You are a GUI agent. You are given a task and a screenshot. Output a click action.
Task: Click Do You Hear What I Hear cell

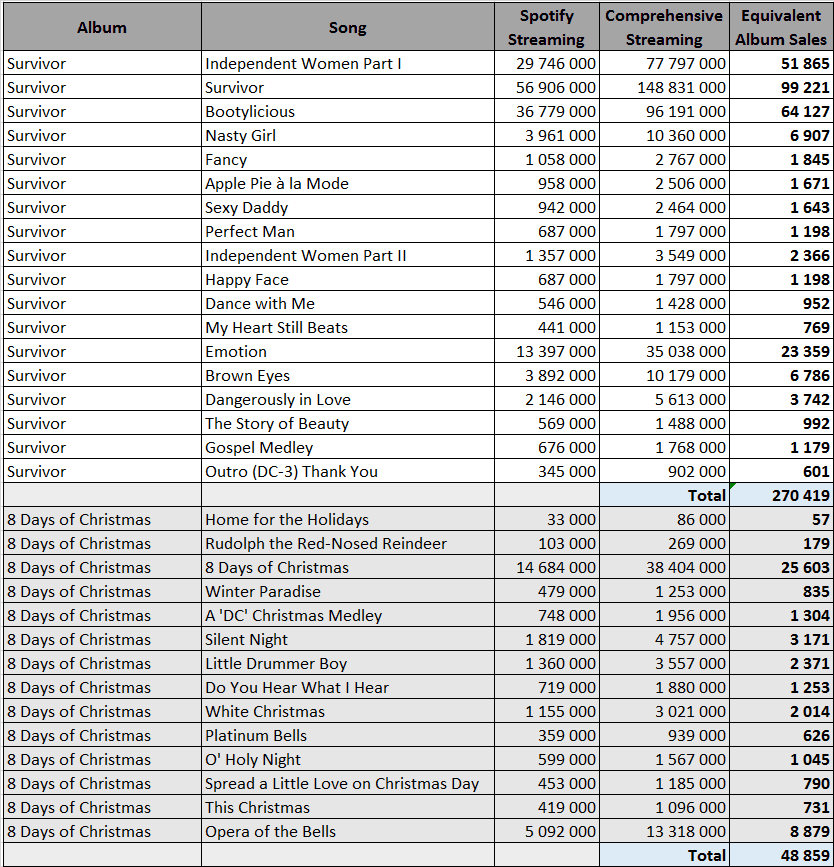348,687
